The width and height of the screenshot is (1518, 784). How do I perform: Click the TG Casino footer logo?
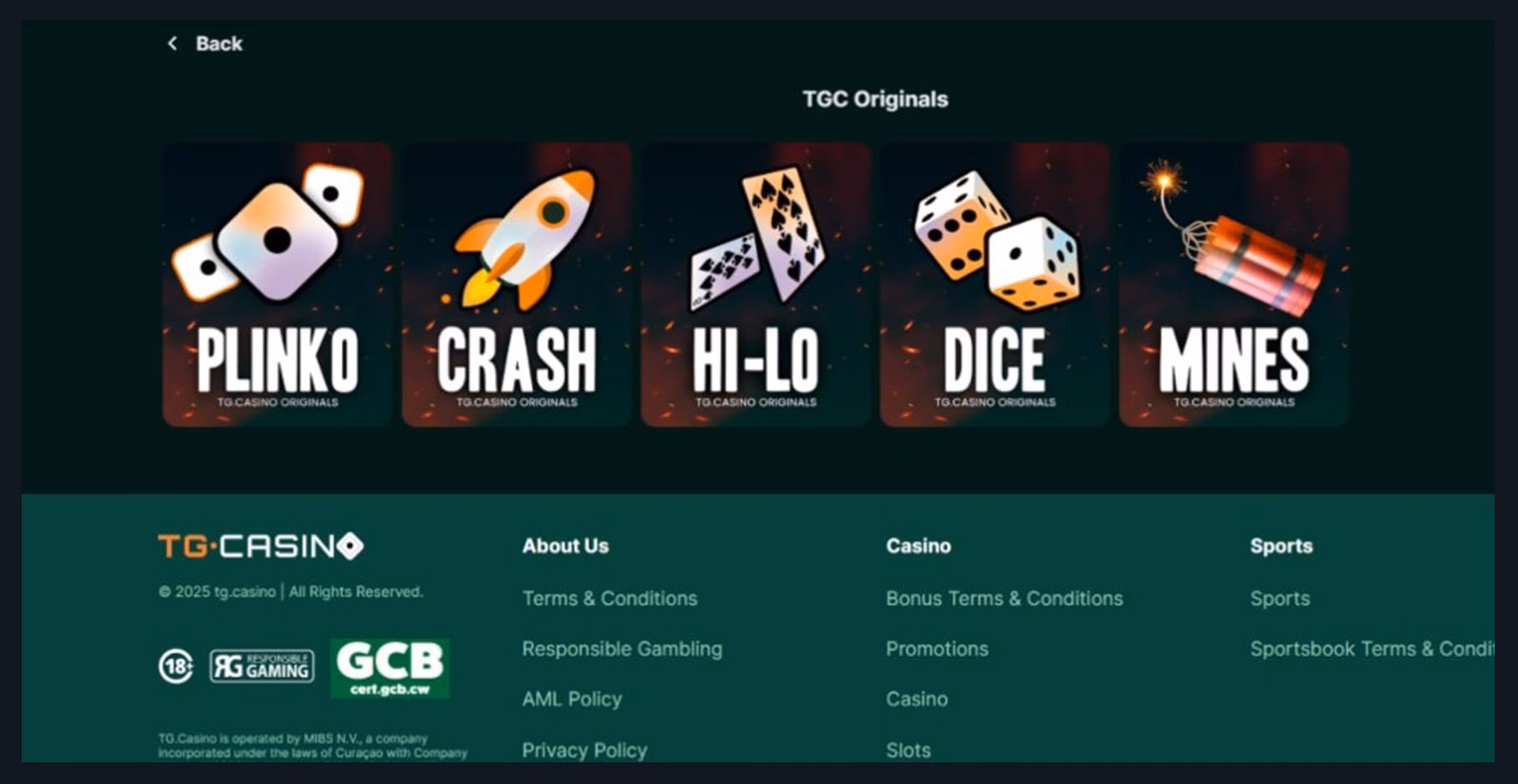261,546
